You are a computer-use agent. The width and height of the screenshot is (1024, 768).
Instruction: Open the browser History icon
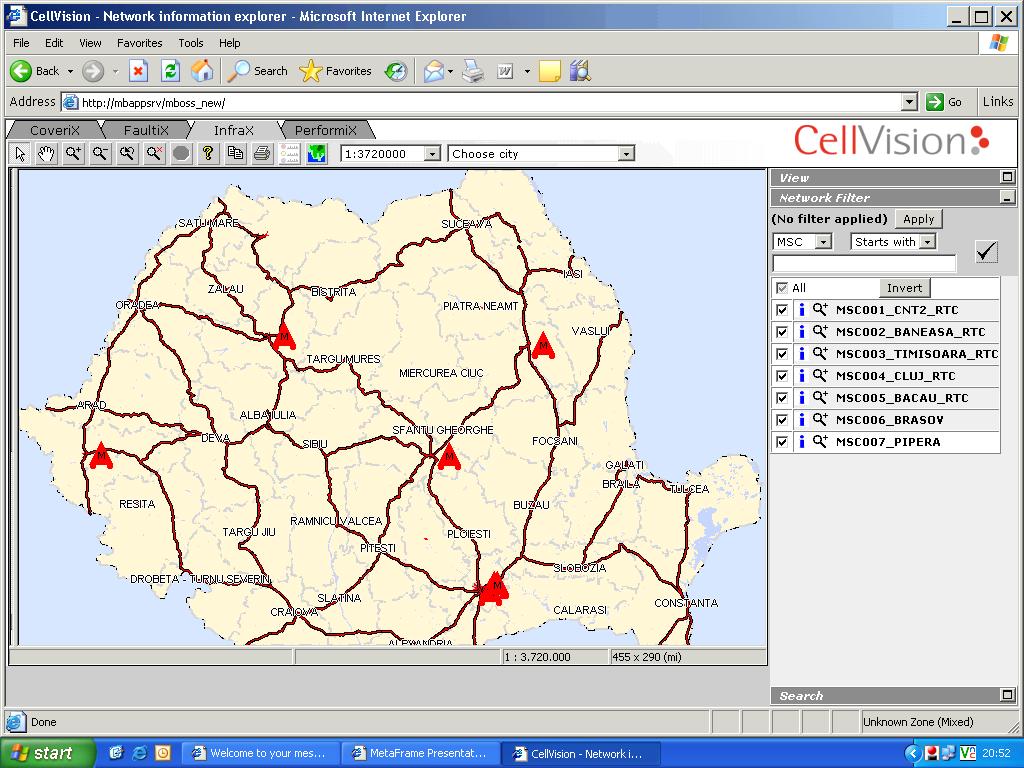[396, 71]
